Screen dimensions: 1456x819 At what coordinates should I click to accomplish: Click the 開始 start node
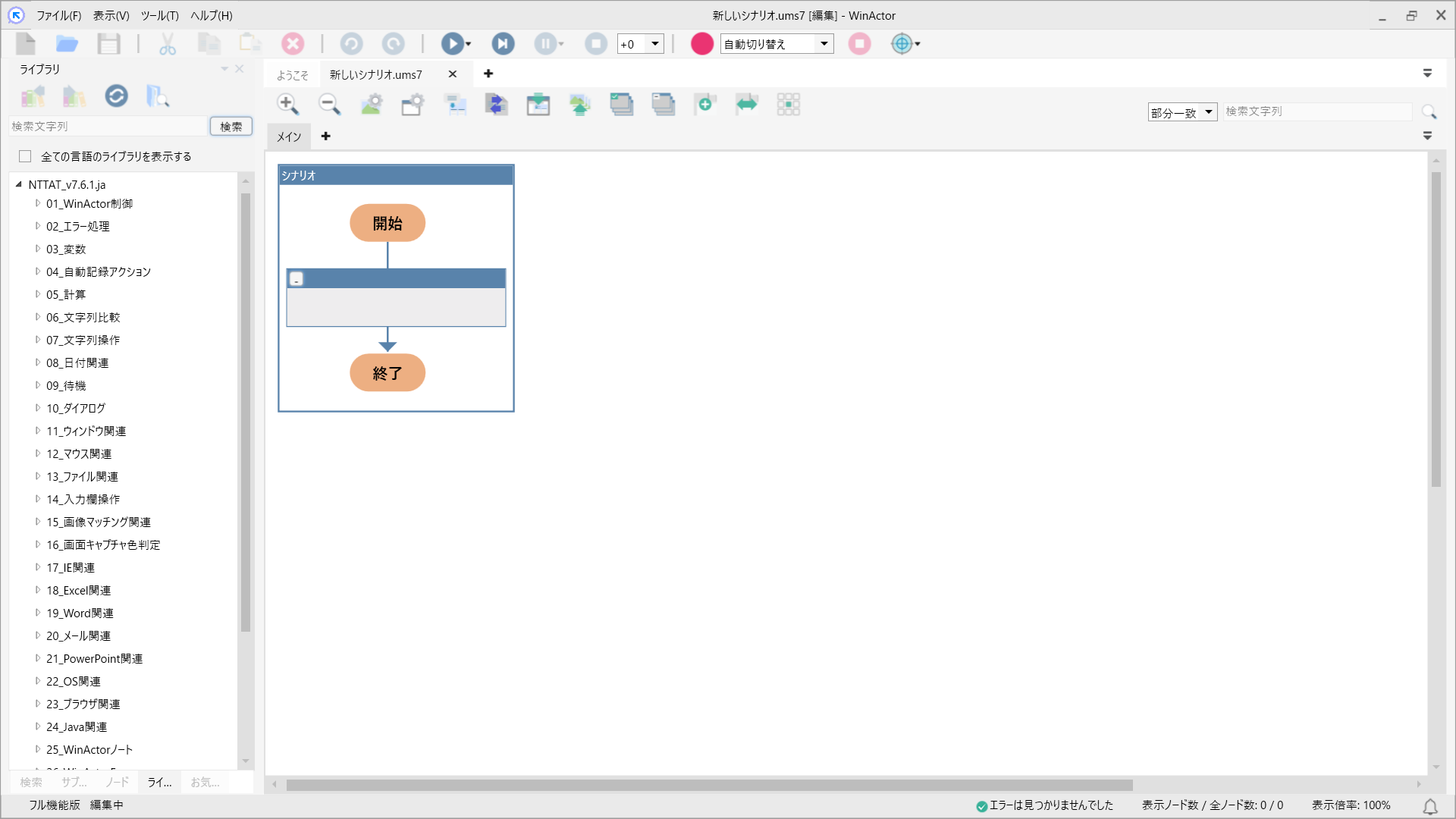tap(387, 223)
